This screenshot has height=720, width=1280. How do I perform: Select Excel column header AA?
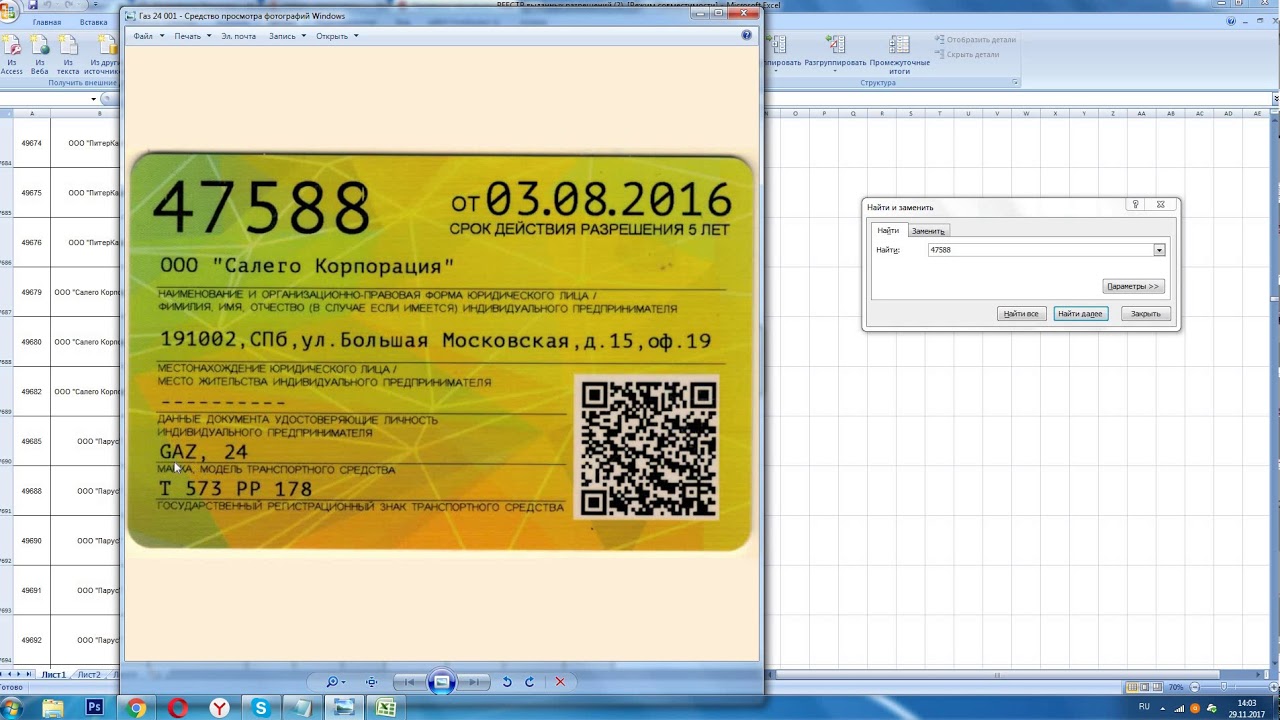pos(1141,113)
